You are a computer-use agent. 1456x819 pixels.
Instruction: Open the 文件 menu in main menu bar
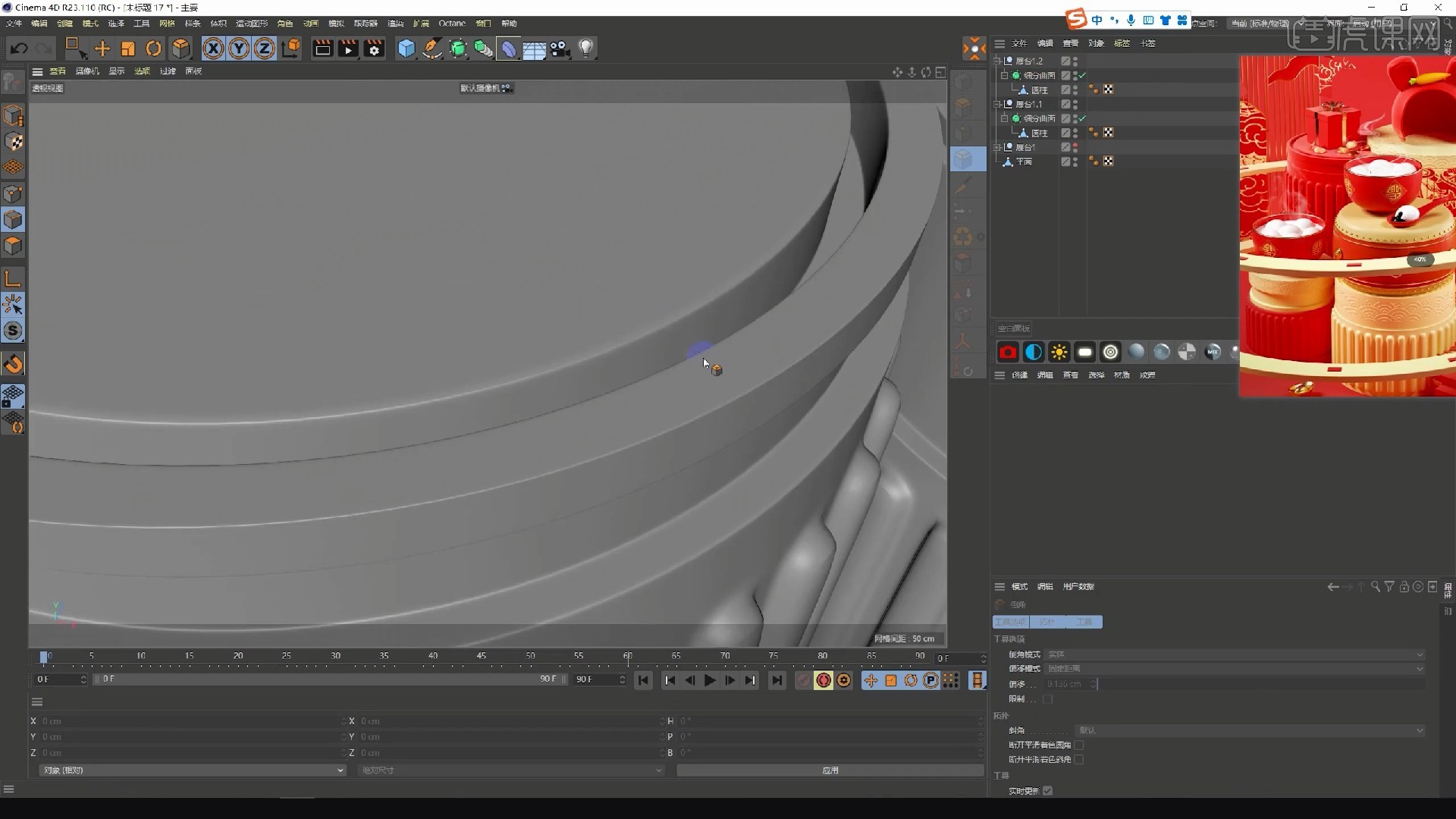(14, 24)
